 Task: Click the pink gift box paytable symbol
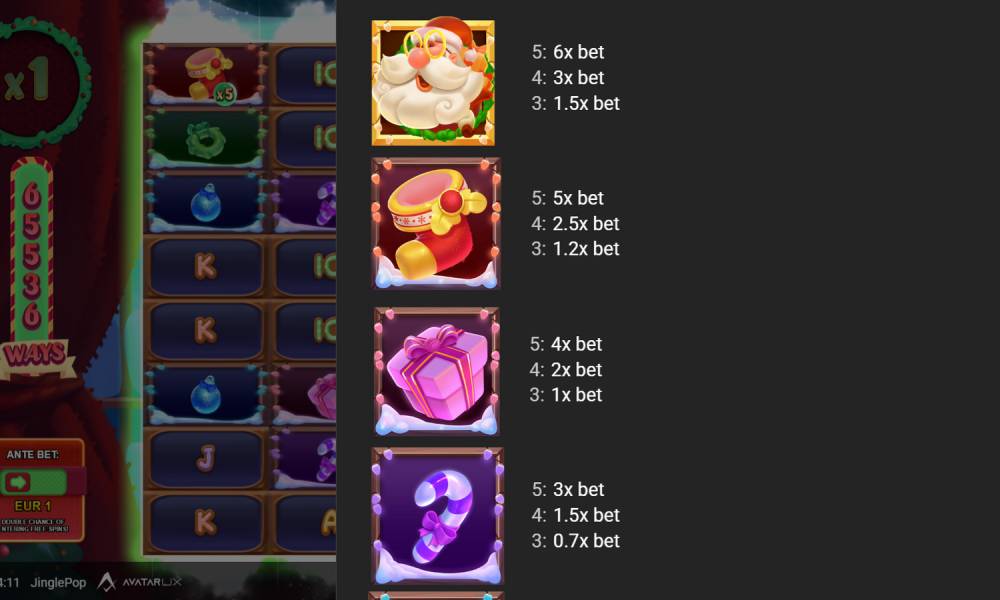point(436,371)
